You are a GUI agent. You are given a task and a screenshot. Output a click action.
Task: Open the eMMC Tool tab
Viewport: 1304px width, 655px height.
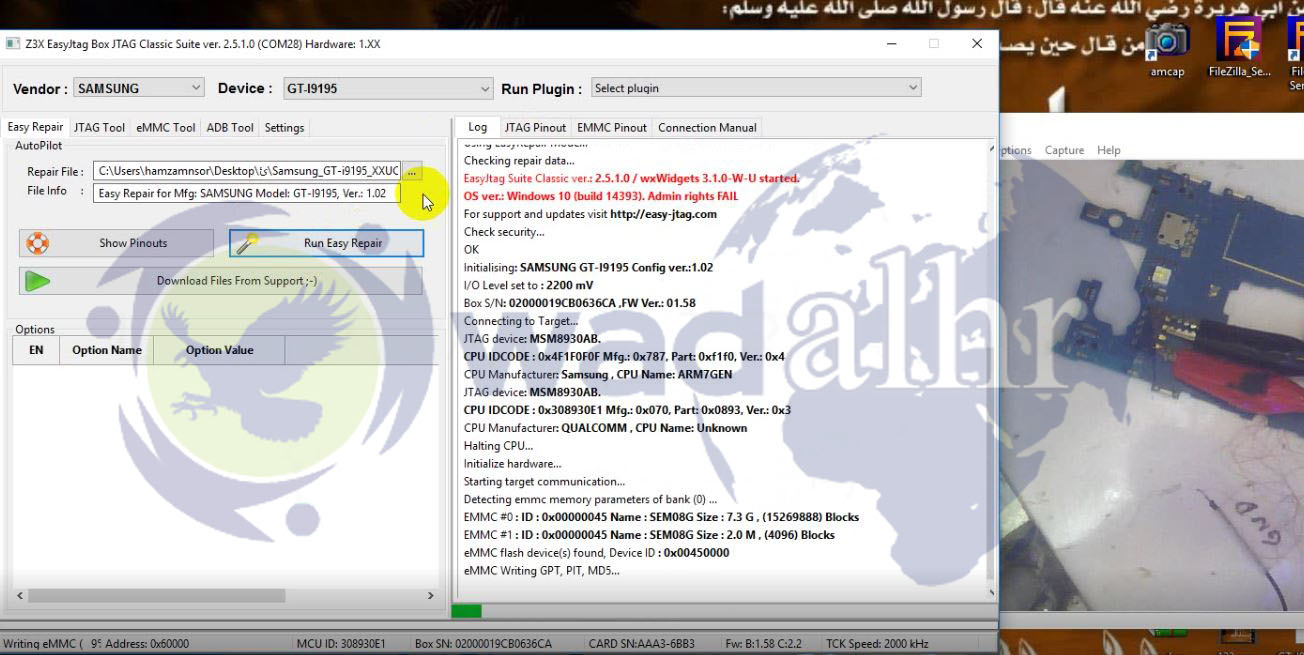pyautogui.click(x=166, y=127)
